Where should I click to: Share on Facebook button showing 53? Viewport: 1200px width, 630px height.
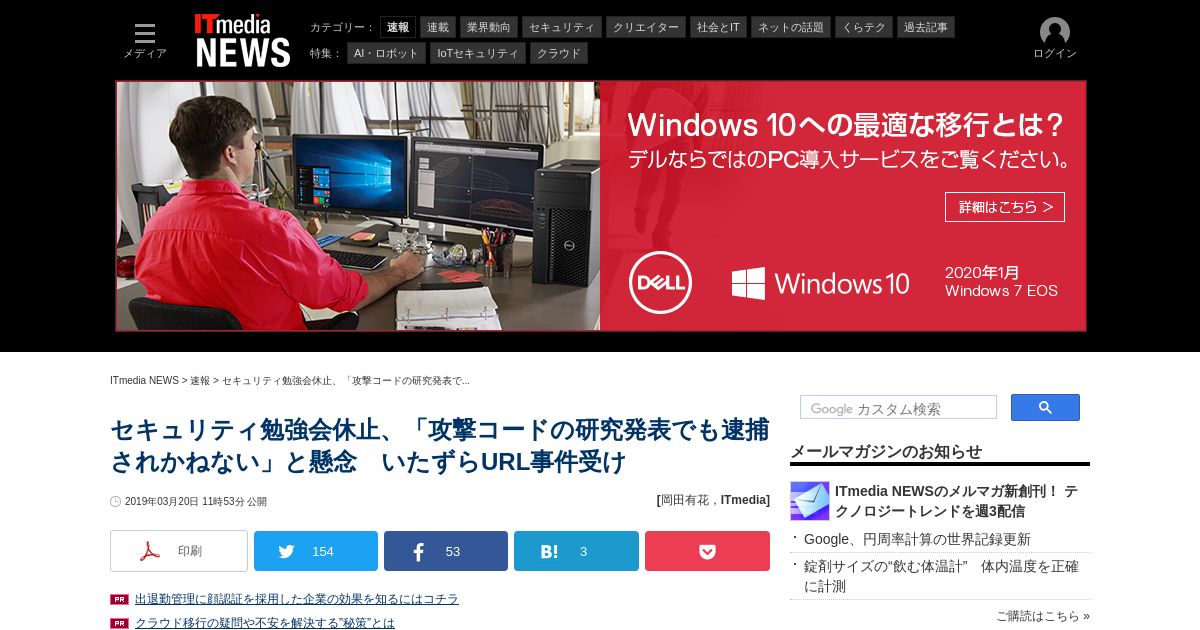[446, 551]
